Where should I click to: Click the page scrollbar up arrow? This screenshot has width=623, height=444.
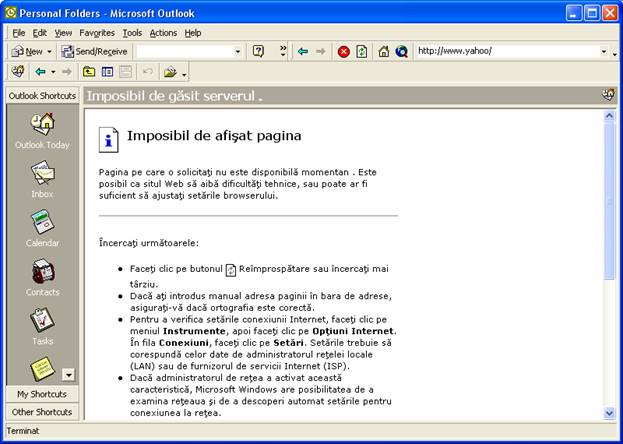tap(609, 116)
